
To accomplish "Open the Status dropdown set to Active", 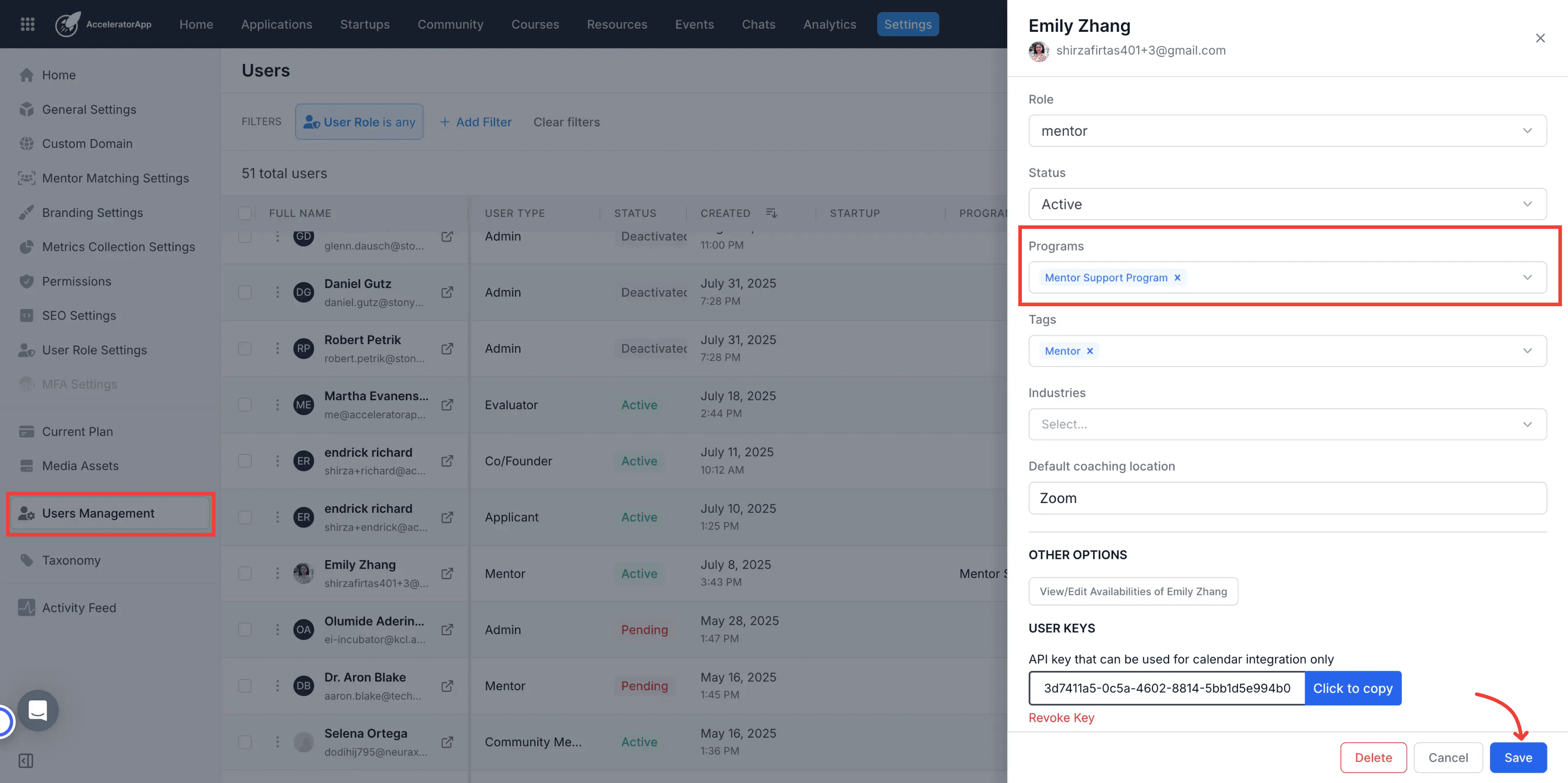I will [x=1288, y=204].
